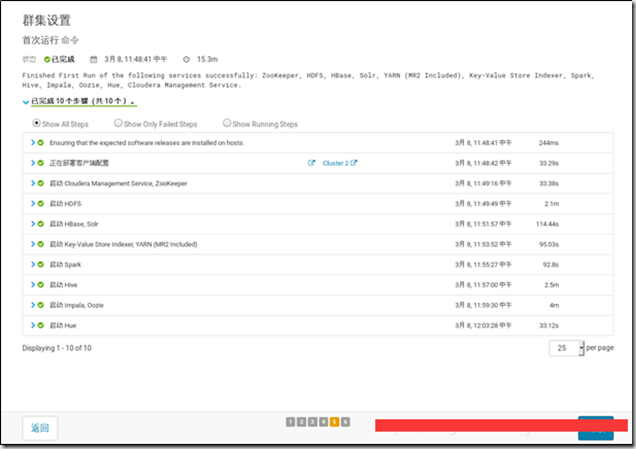Click the Displaying 1 - 10 of 10 text
This screenshot has height=449, width=636.
(57, 348)
